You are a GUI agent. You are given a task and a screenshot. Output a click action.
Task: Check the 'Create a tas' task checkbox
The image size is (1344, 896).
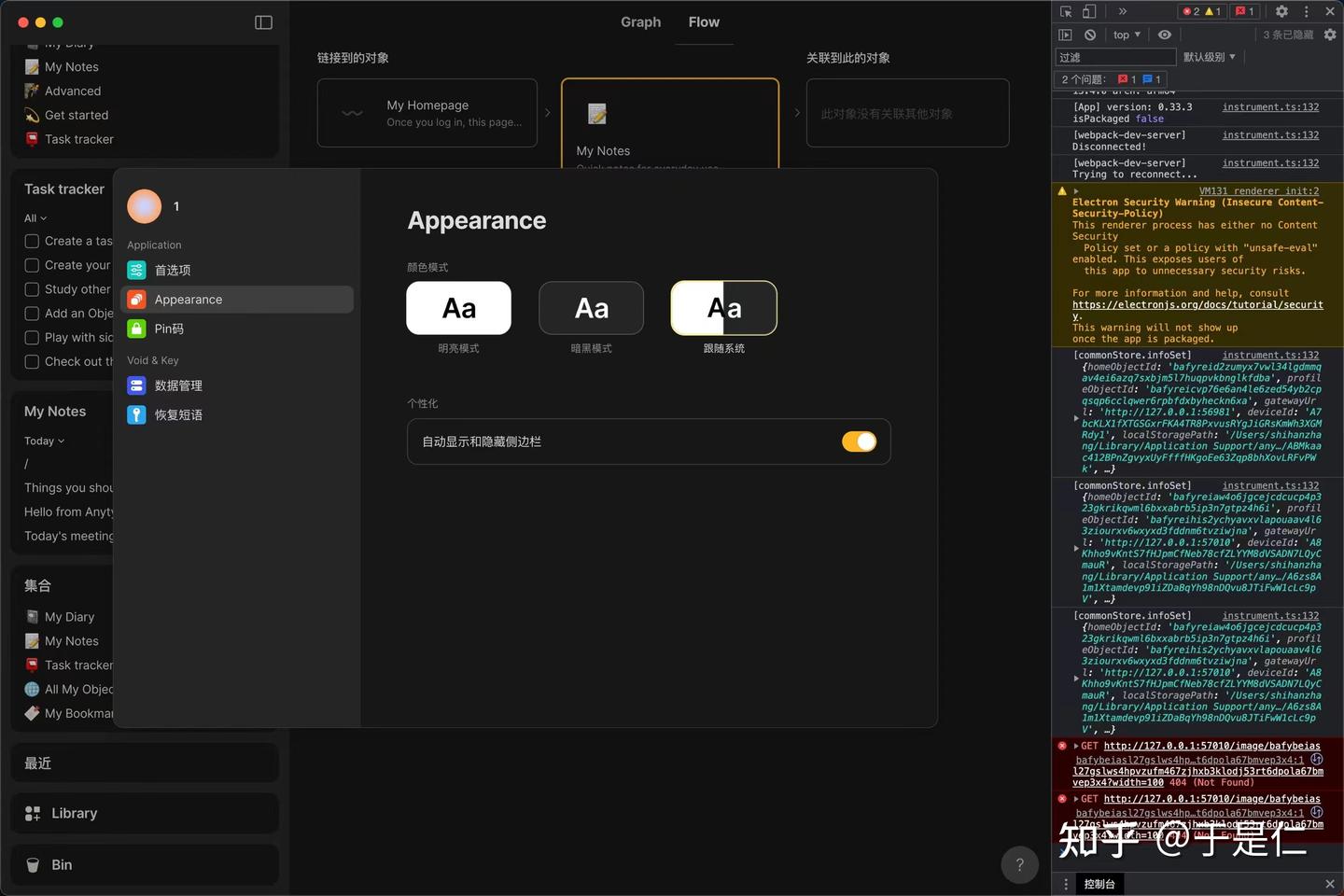pos(32,241)
